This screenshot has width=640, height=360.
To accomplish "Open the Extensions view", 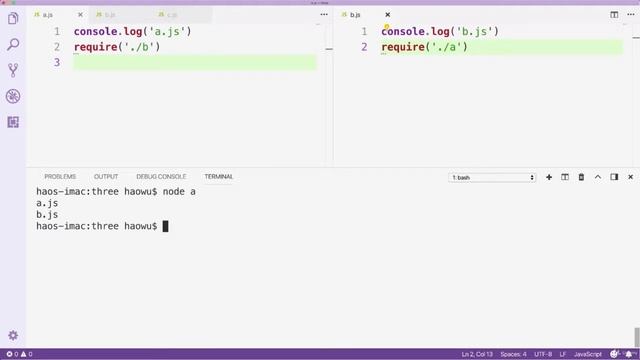I will pos(13,122).
